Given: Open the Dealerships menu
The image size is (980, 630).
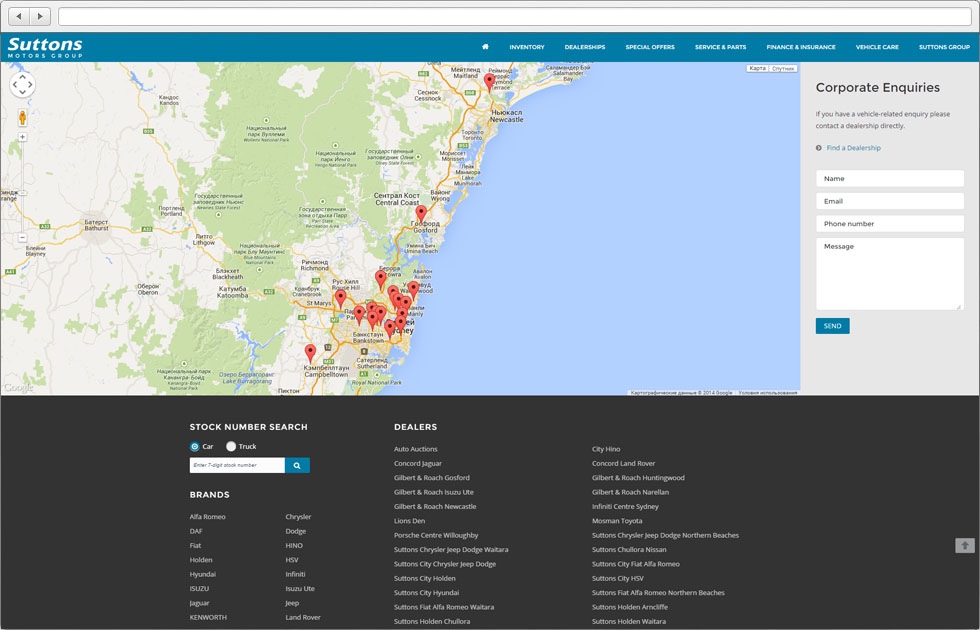Looking at the screenshot, I should coord(584,47).
